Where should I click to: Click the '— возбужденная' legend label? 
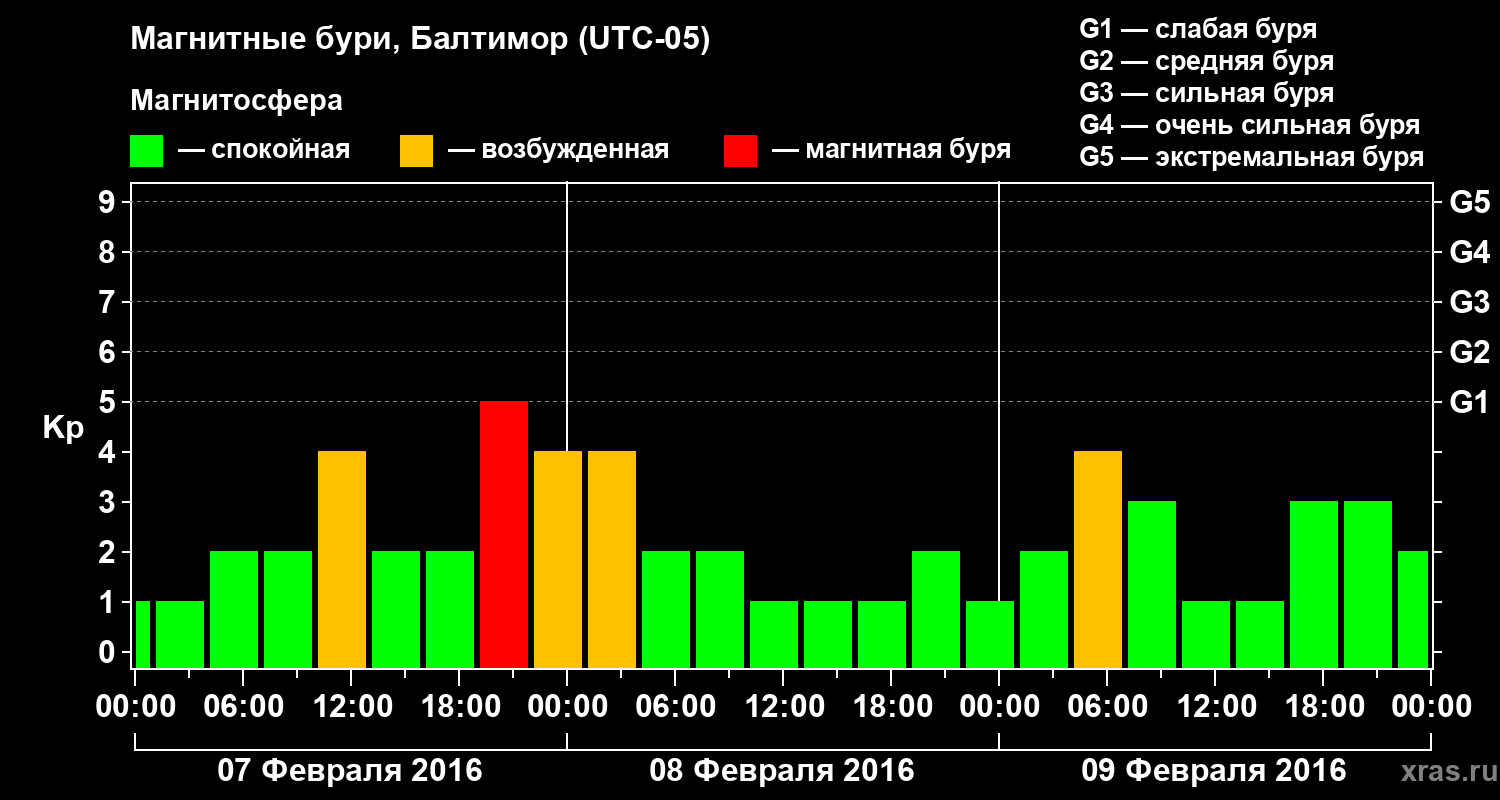point(558,150)
